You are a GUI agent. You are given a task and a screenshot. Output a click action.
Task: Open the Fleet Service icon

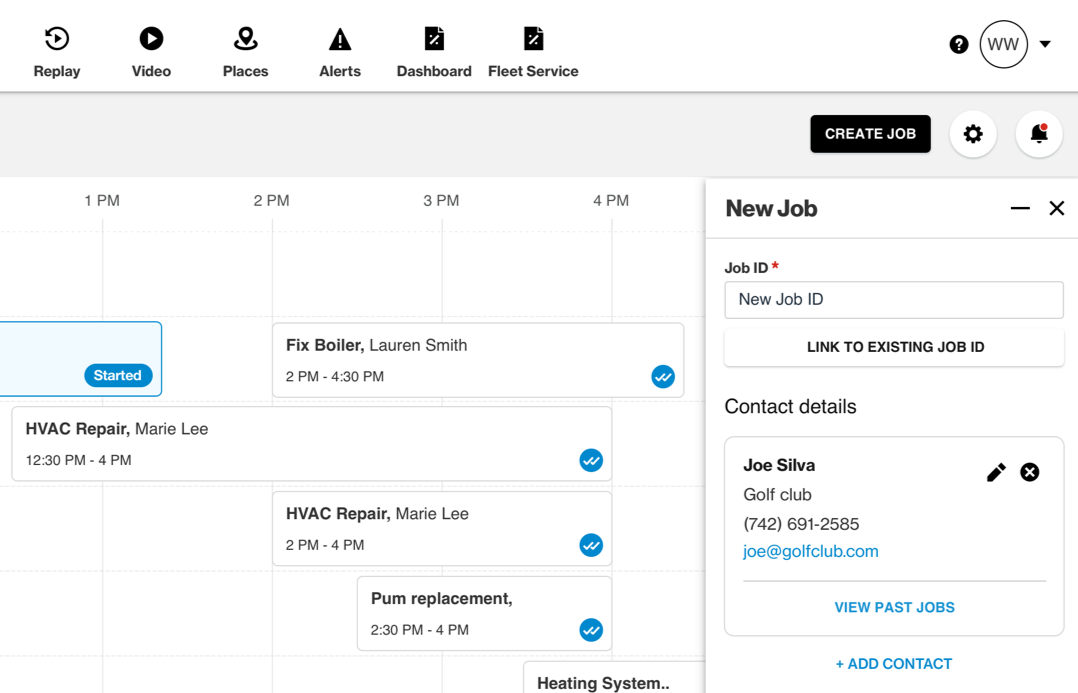(x=533, y=38)
